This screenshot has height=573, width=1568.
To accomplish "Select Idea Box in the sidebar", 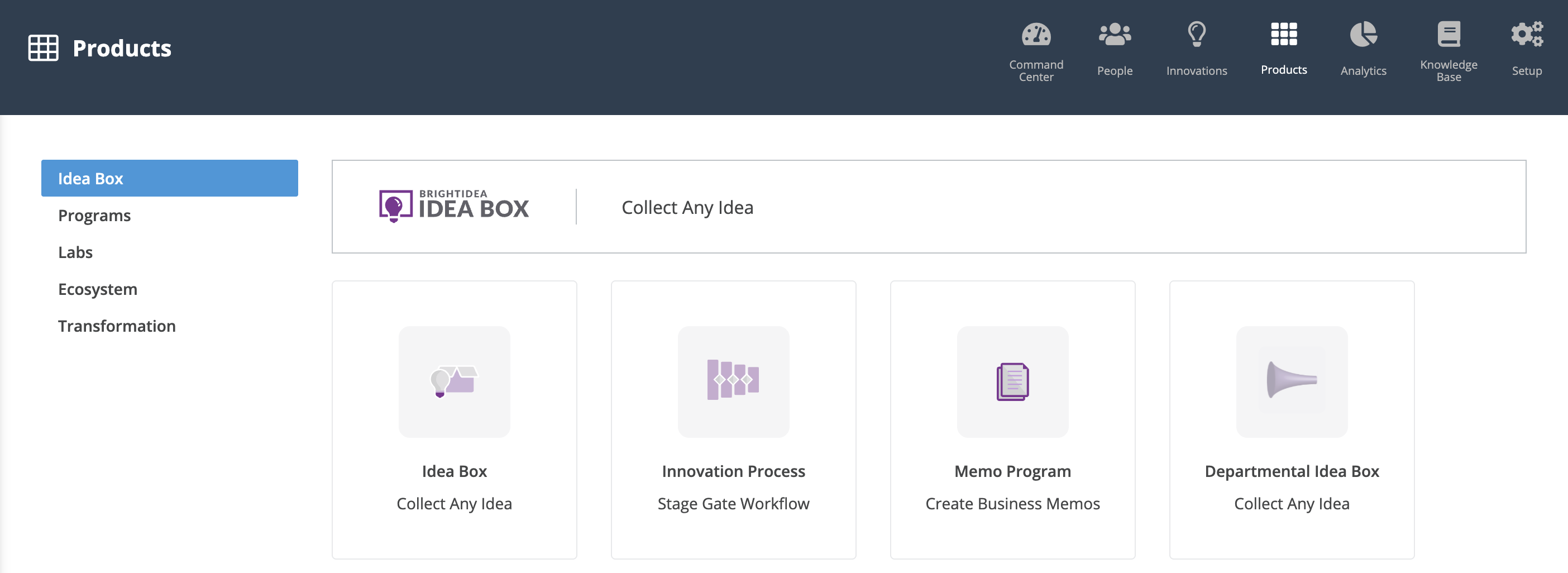I will [170, 178].
